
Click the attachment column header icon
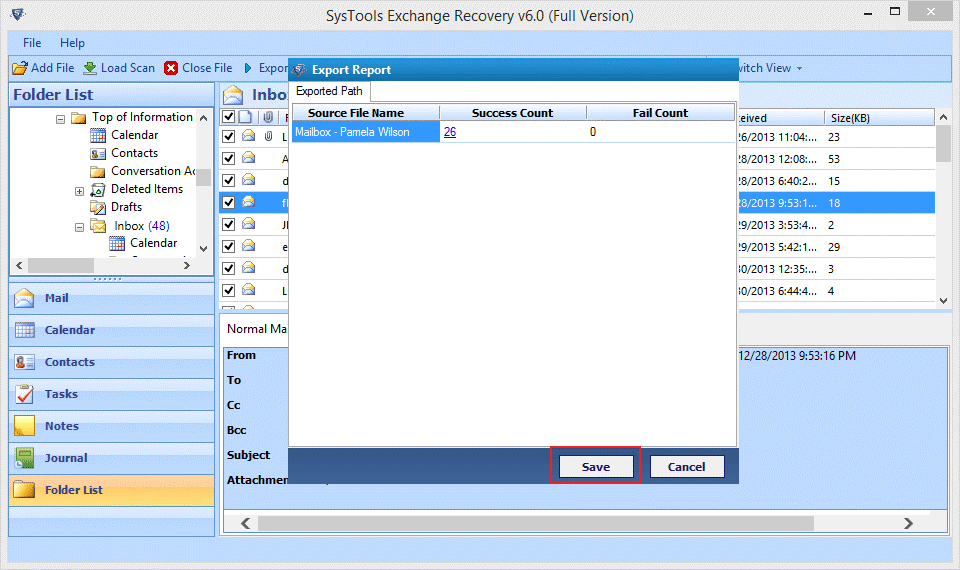268,117
